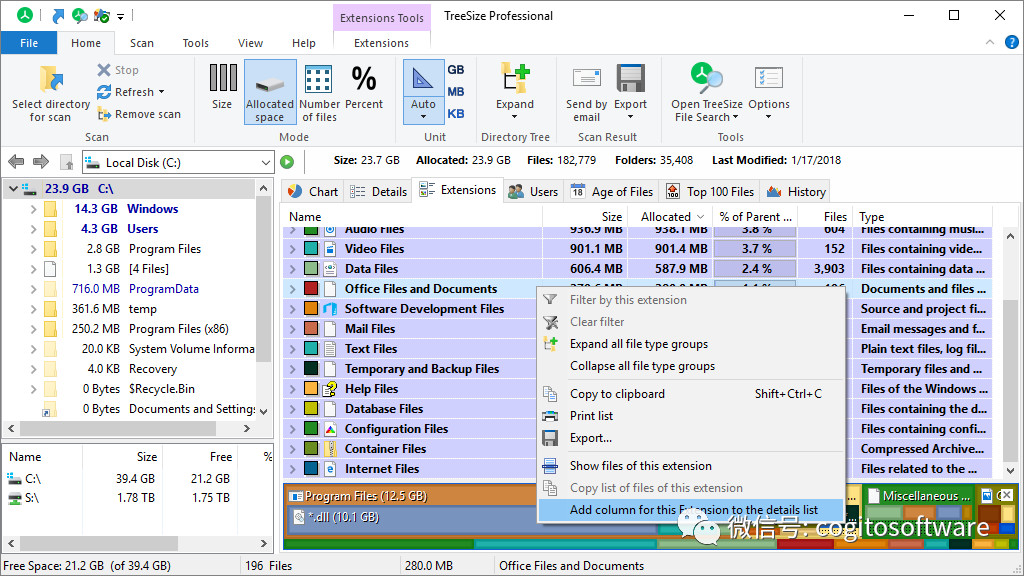This screenshot has width=1024, height=576.
Task: Open the Details tab
Action: 378,191
